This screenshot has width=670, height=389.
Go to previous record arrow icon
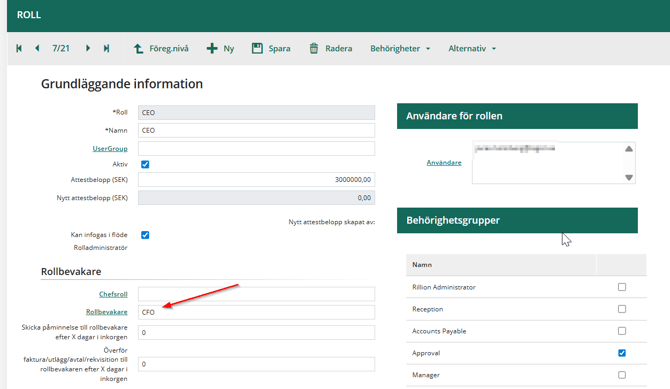(37, 48)
